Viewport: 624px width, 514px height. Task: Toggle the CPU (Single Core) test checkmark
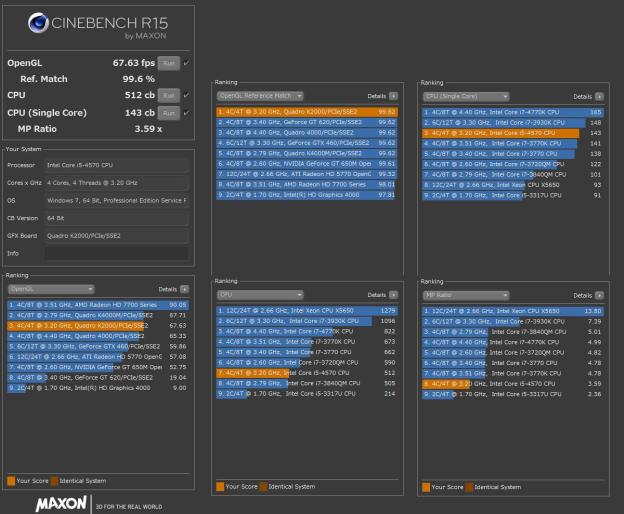186,113
